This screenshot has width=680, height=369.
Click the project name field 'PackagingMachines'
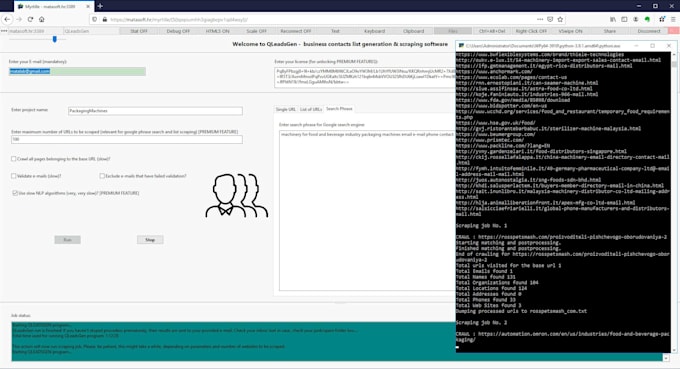tap(155, 111)
